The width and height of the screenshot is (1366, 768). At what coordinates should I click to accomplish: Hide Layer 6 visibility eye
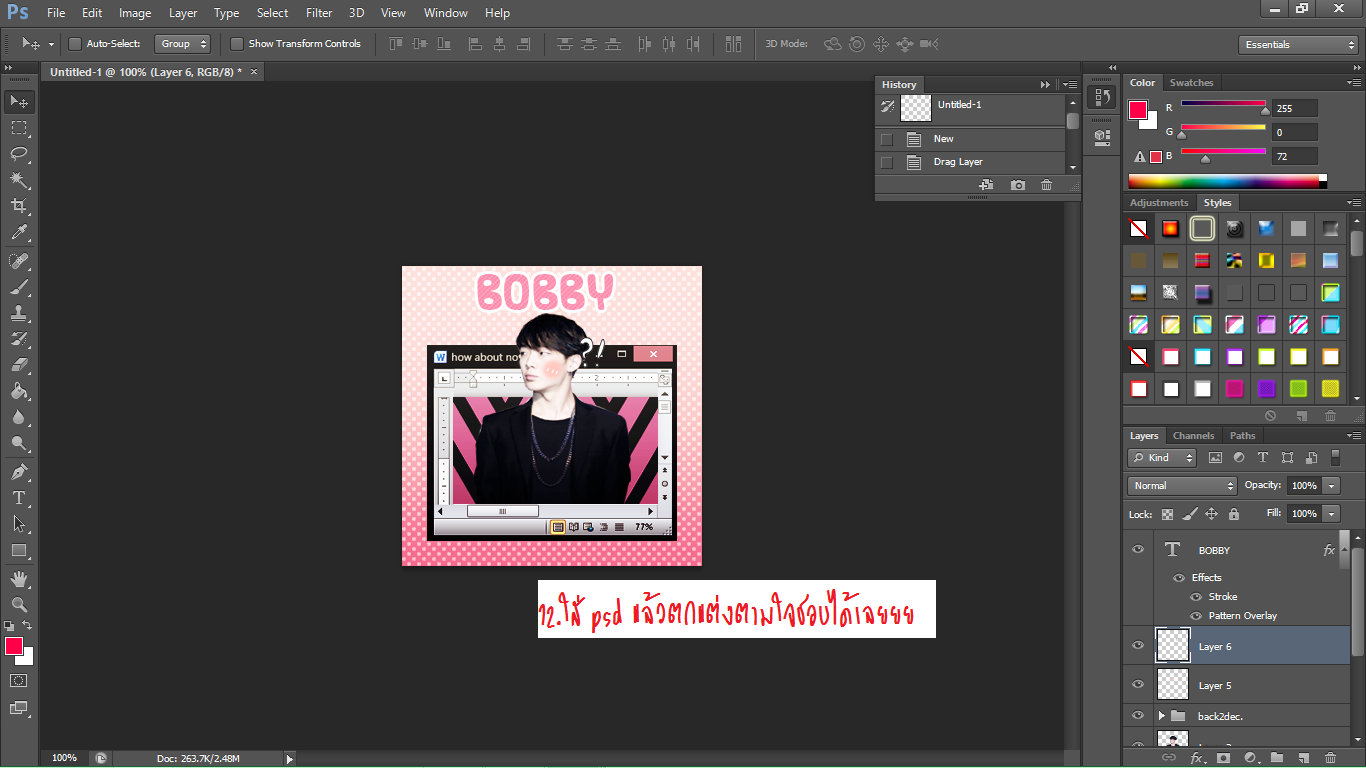(x=1137, y=646)
